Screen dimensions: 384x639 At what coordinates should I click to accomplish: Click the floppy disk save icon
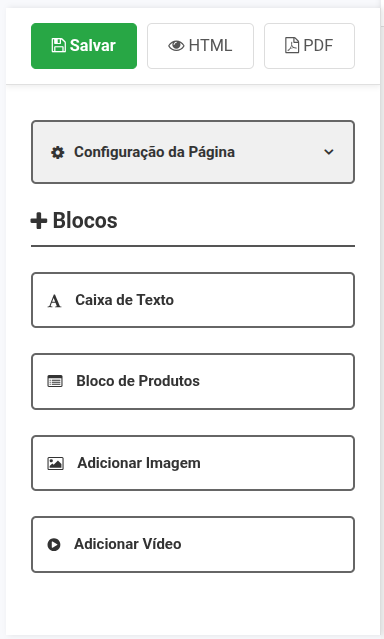click(x=59, y=46)
